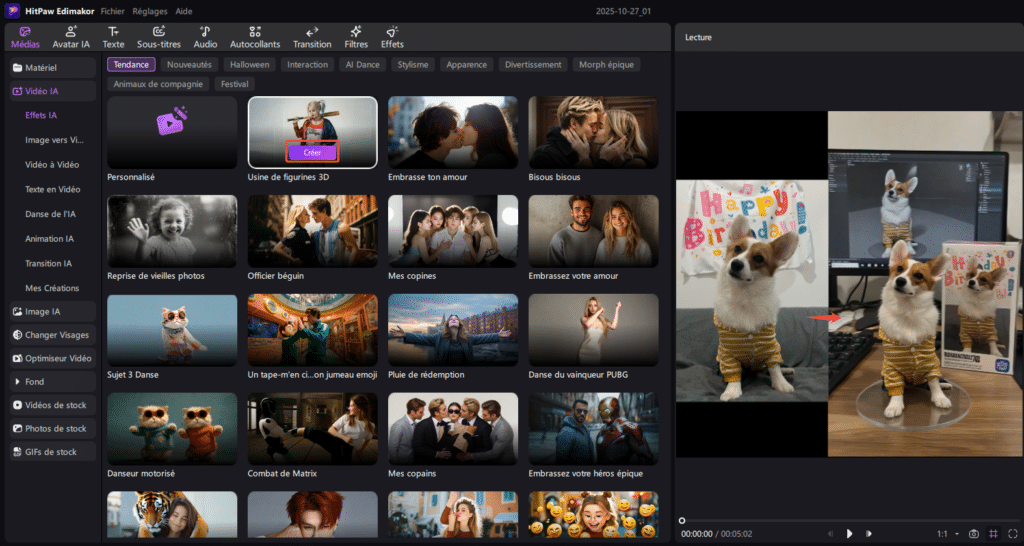Choose the Pluie de rédemption template thumbnail

(x=452, y=328)
